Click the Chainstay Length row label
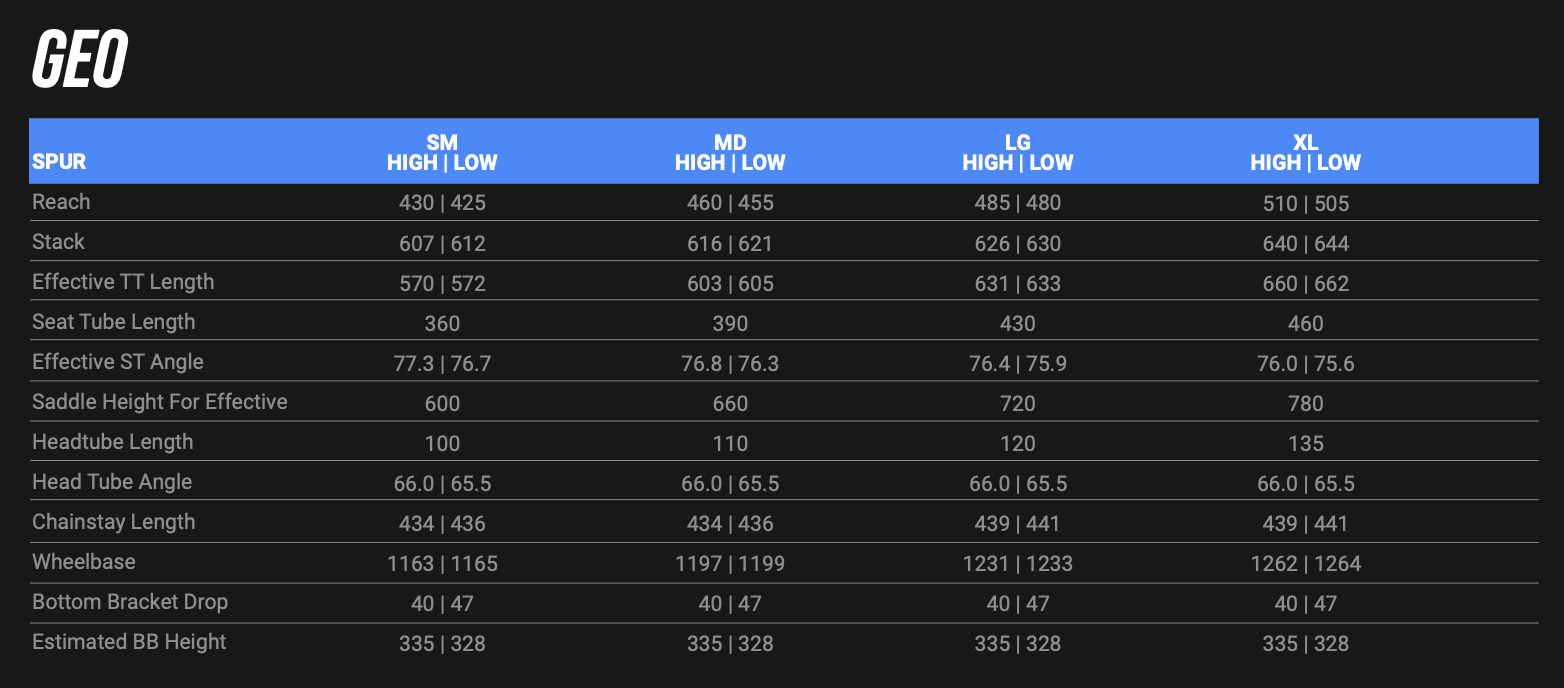 click(113, 522)
